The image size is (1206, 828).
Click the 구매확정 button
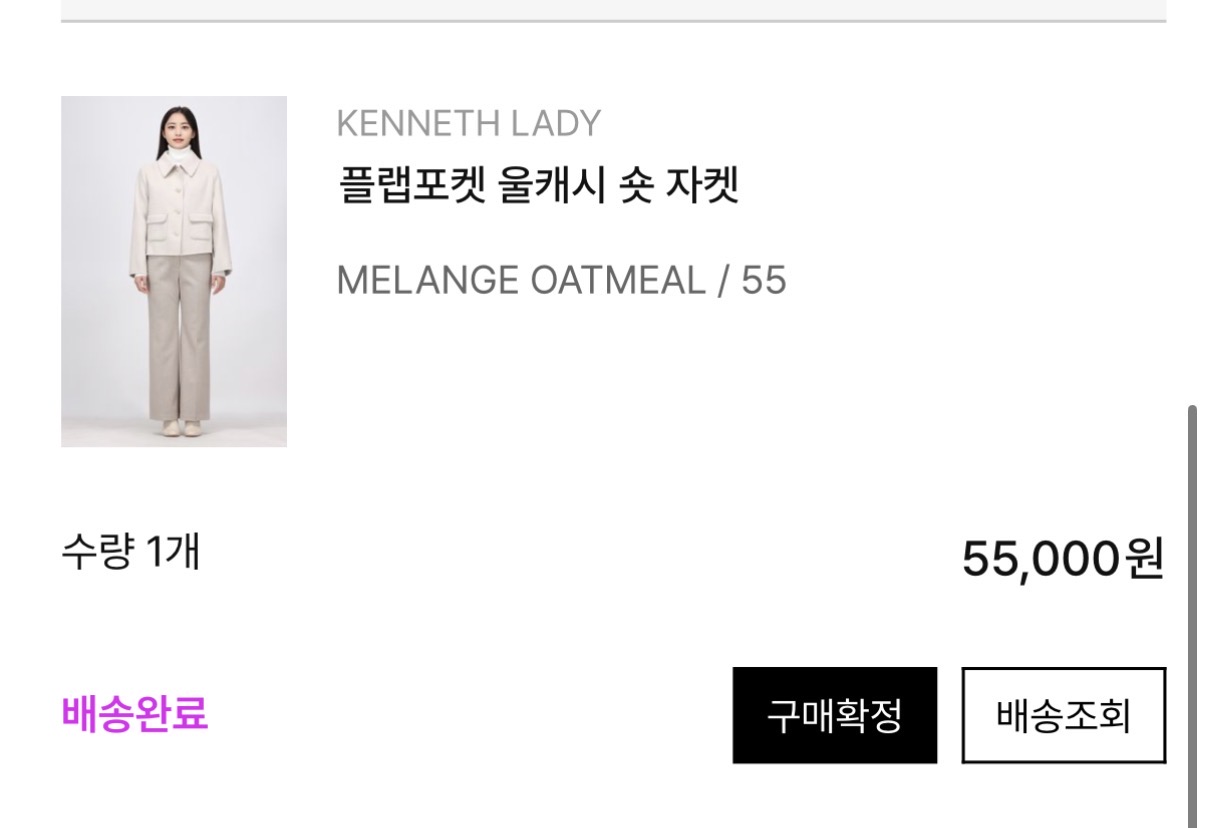pos(834,715)
